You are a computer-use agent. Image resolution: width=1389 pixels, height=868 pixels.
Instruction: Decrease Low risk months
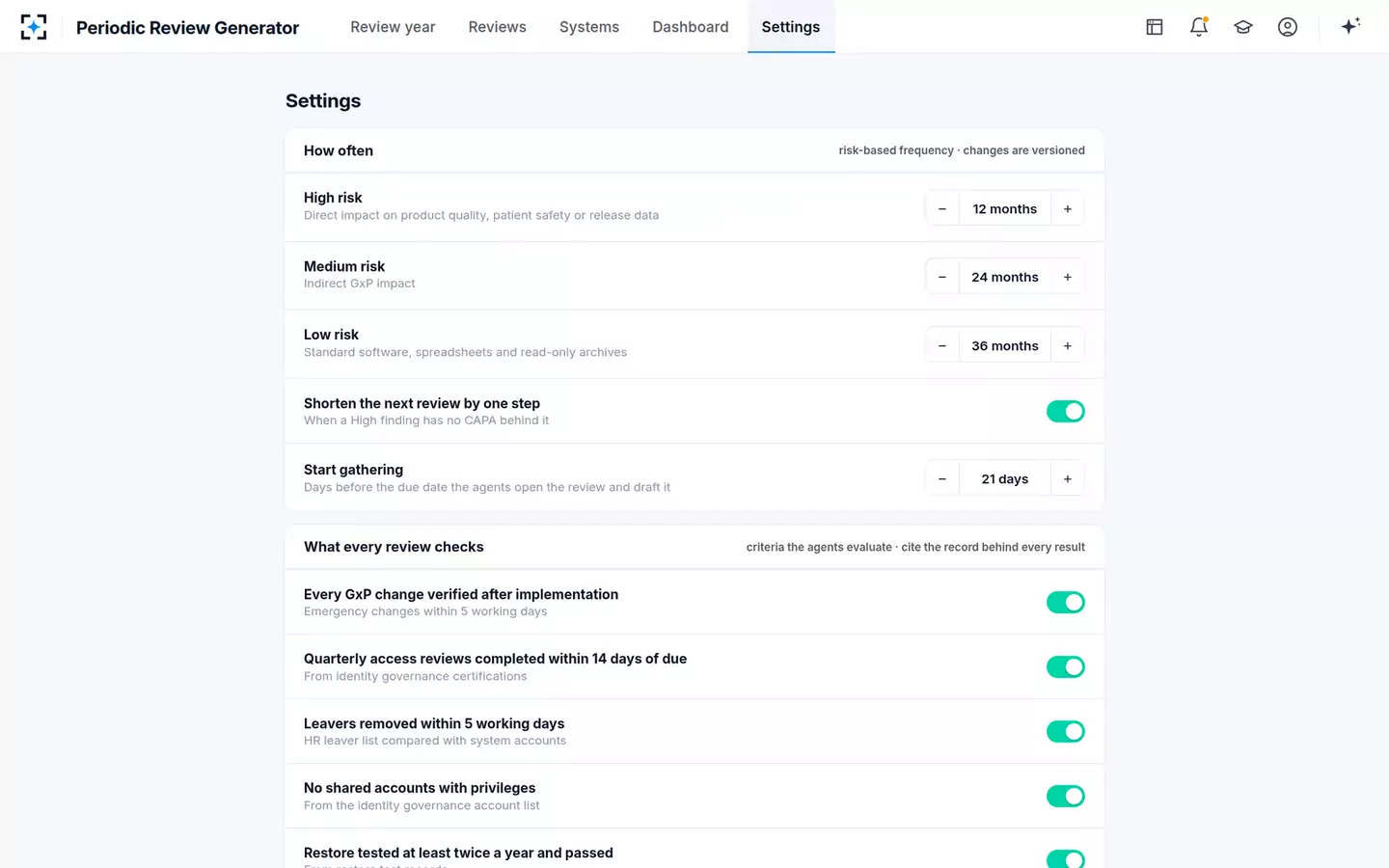click(x=942, y=346)
